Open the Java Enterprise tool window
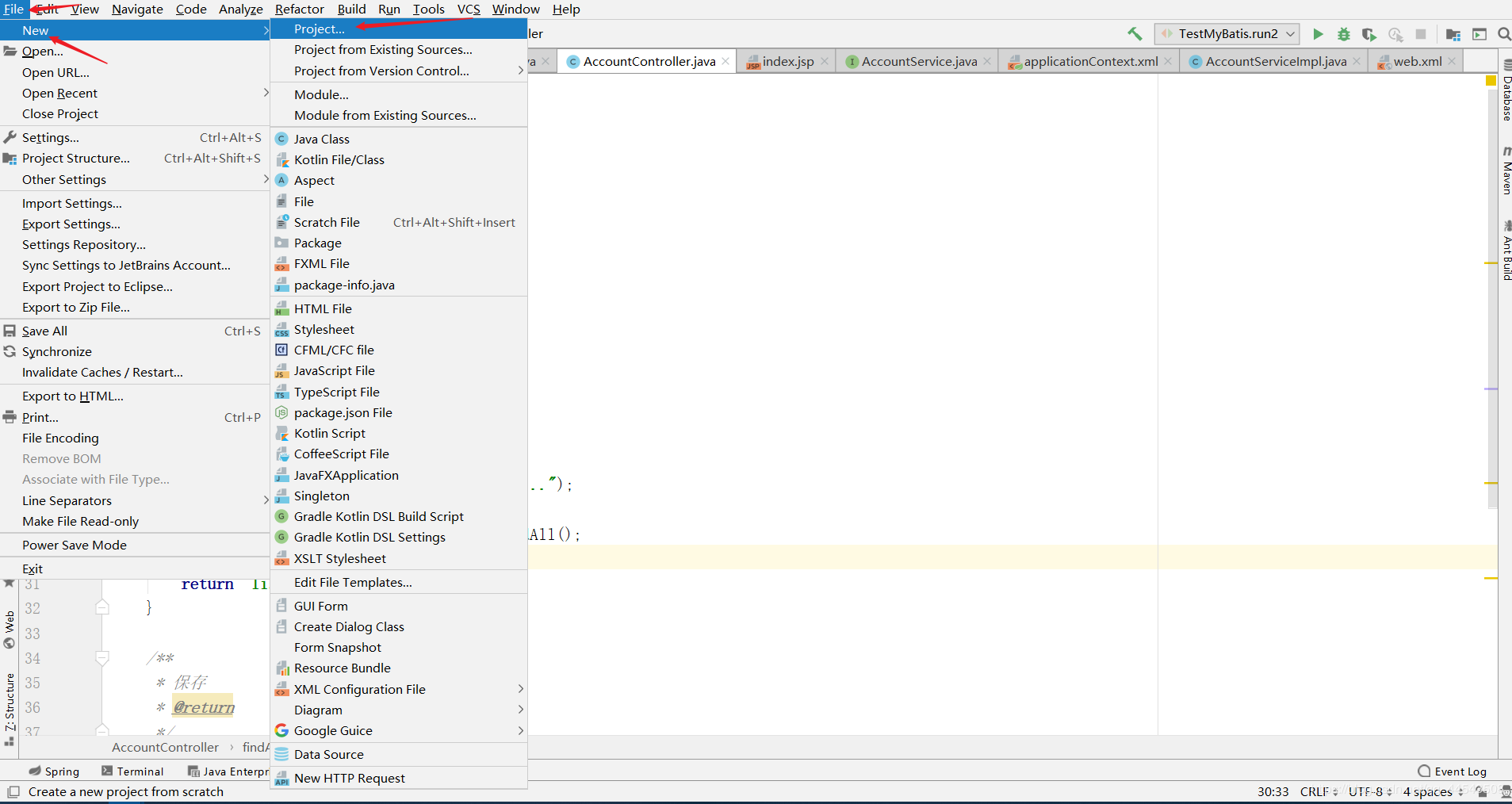This screenshot has width=1512, height=804. point(228,771)
